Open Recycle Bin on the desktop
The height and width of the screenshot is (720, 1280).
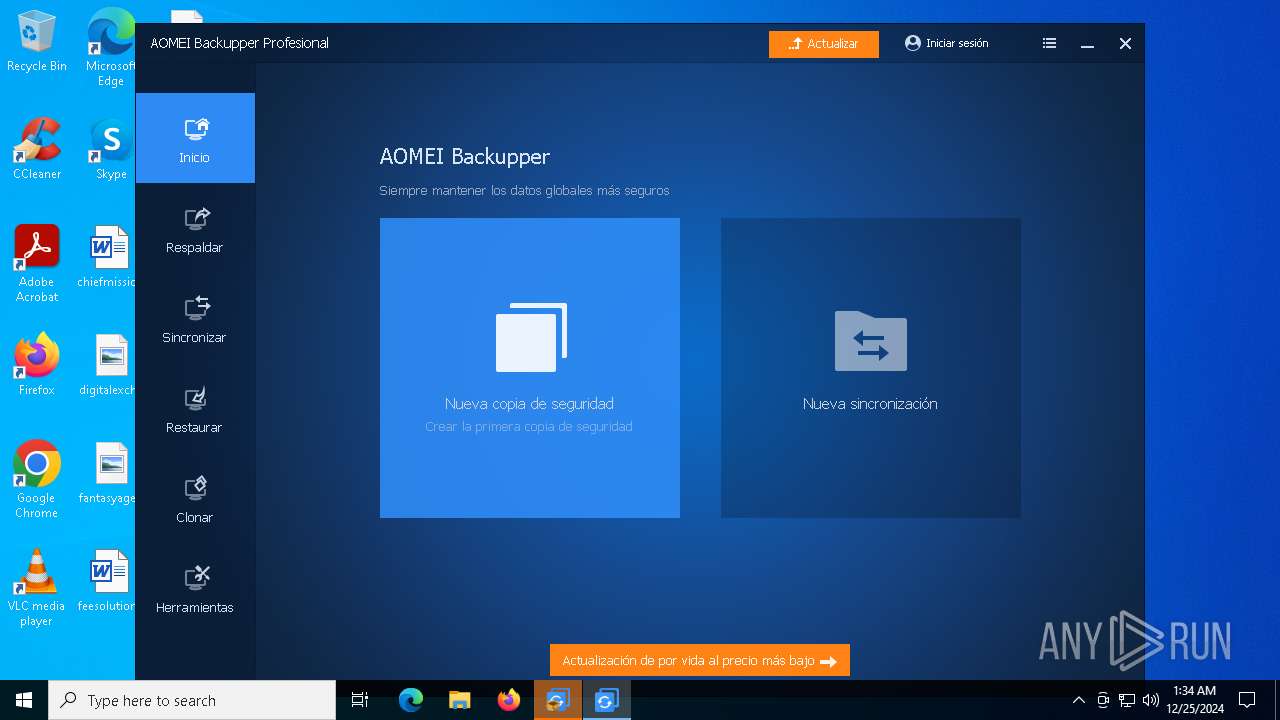click(x=37, y=42)
